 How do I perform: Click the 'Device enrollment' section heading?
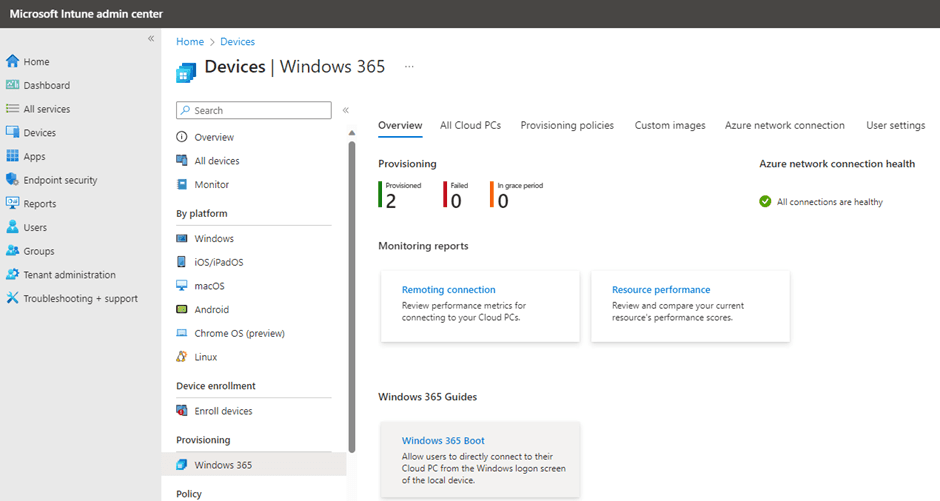click(216, 386)
